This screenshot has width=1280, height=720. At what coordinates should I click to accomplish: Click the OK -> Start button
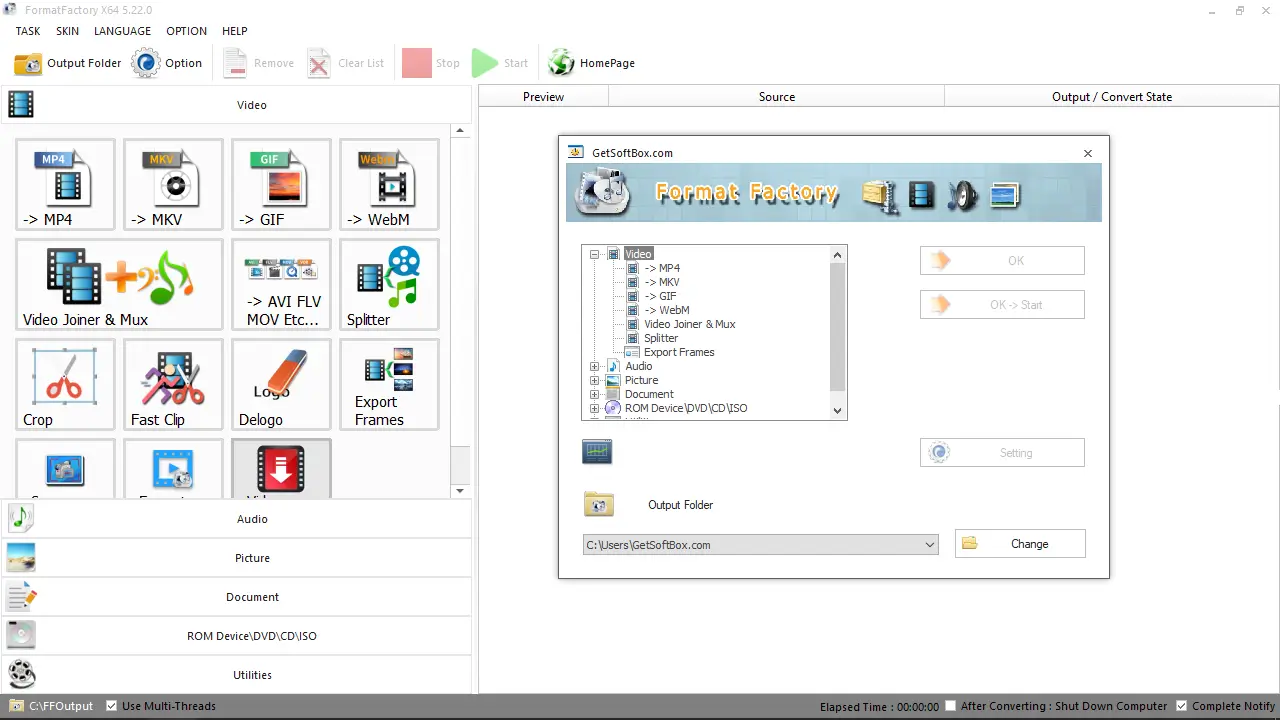1002,305
